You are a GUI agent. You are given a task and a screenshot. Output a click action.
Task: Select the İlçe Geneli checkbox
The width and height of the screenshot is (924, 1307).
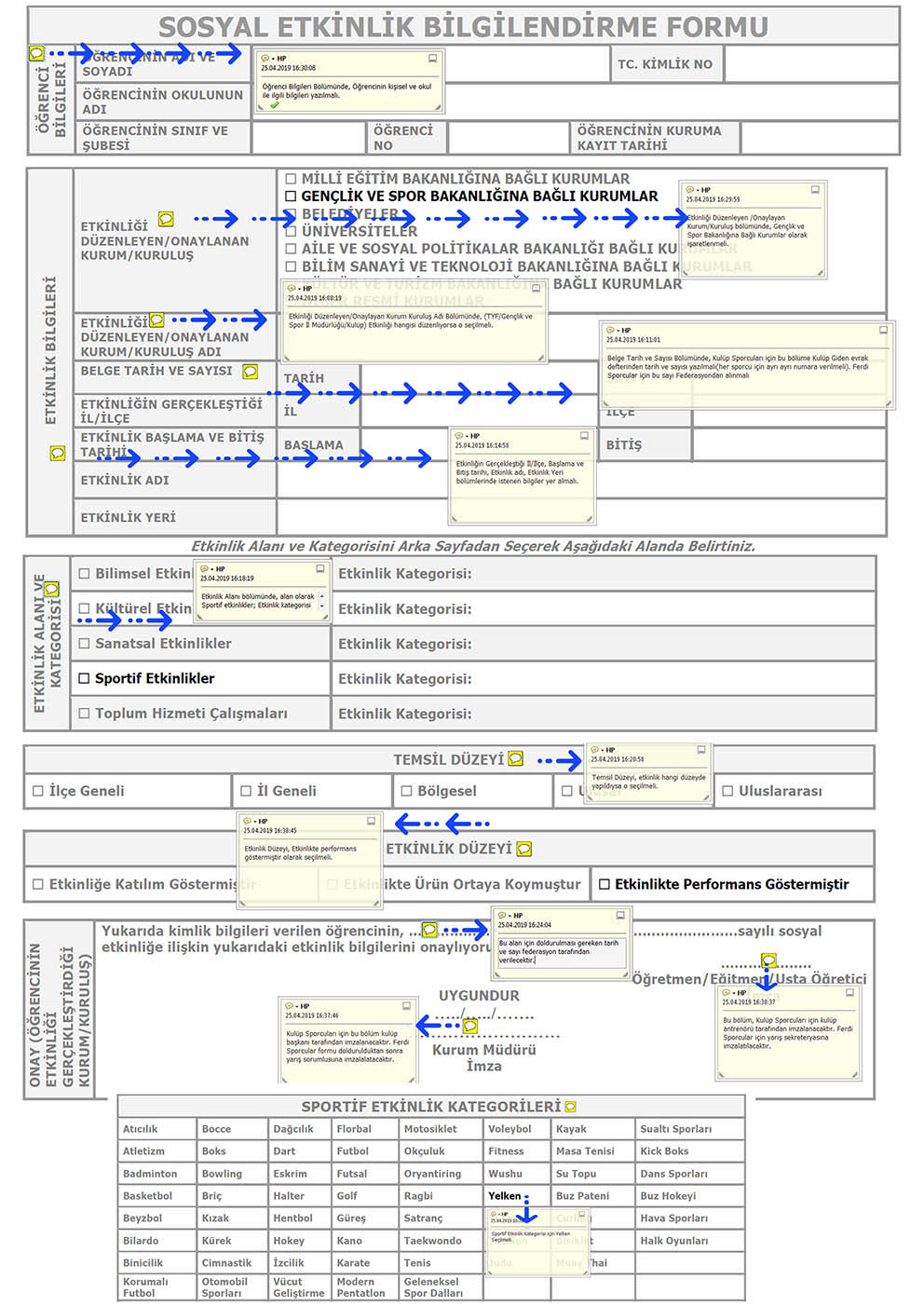(38, 791)
